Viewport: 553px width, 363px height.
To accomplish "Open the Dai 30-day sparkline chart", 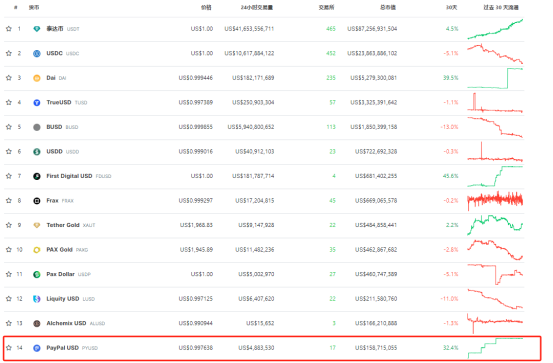I will (495, 78).
